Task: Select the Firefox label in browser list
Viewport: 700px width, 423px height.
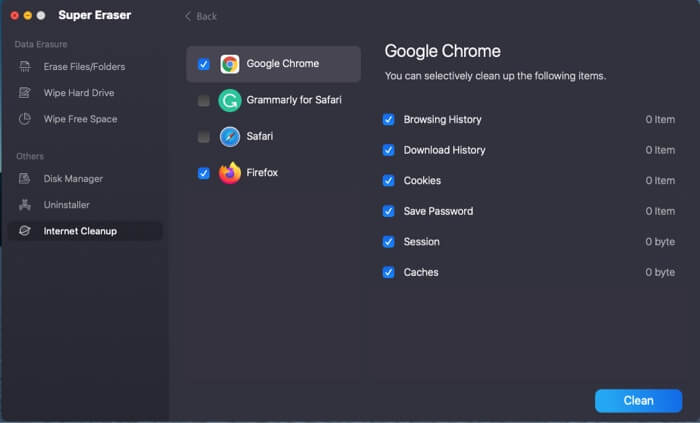Action: pyautogui.click(x=262, y=172)
